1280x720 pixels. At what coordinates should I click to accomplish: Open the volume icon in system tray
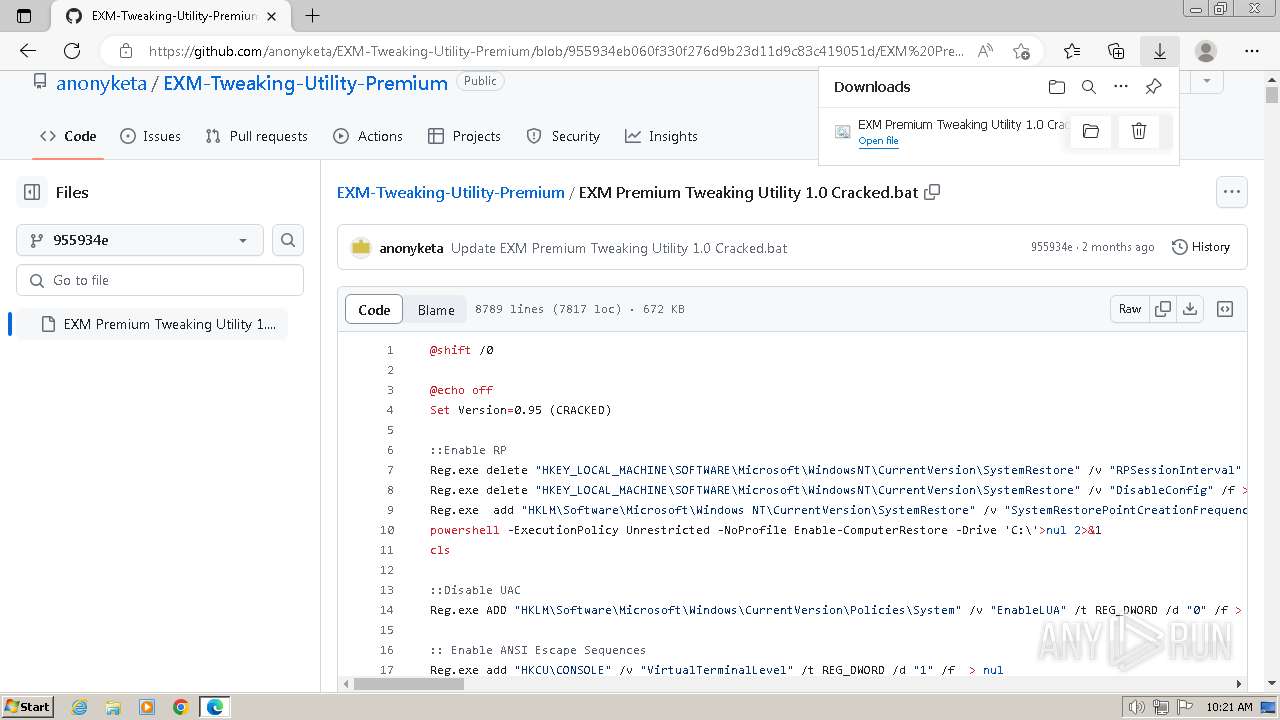(x=1137, y=707)
